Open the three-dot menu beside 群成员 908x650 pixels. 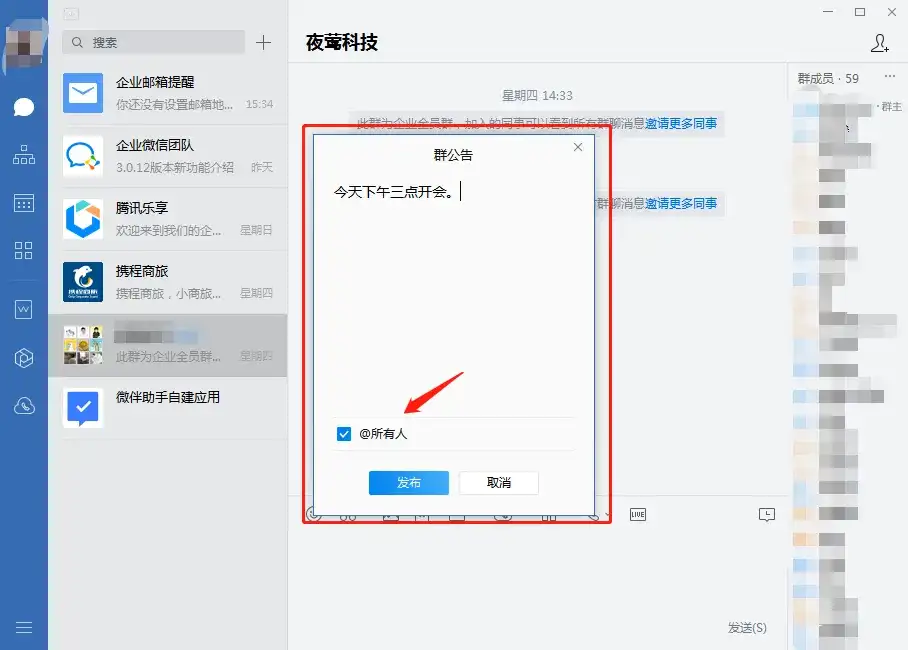[890, 78]
